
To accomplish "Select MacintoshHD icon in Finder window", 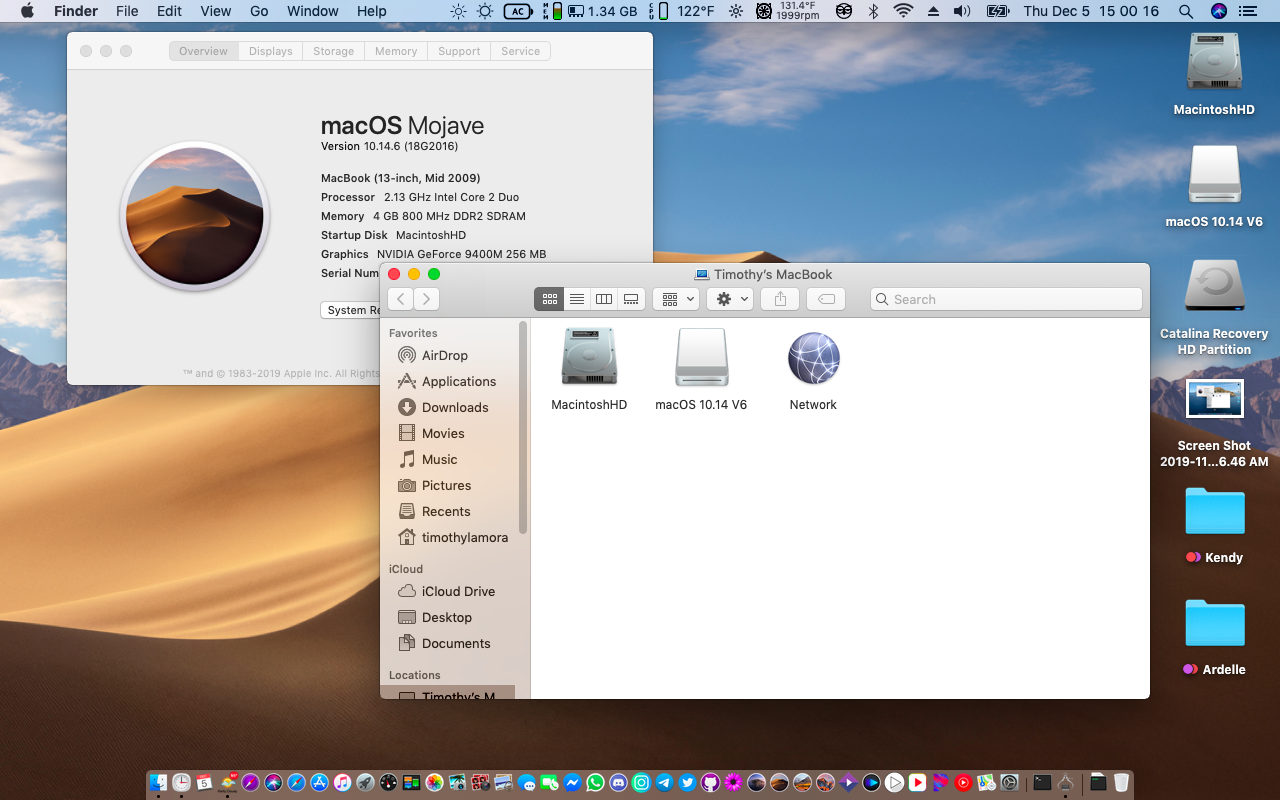I will [589, 357].
